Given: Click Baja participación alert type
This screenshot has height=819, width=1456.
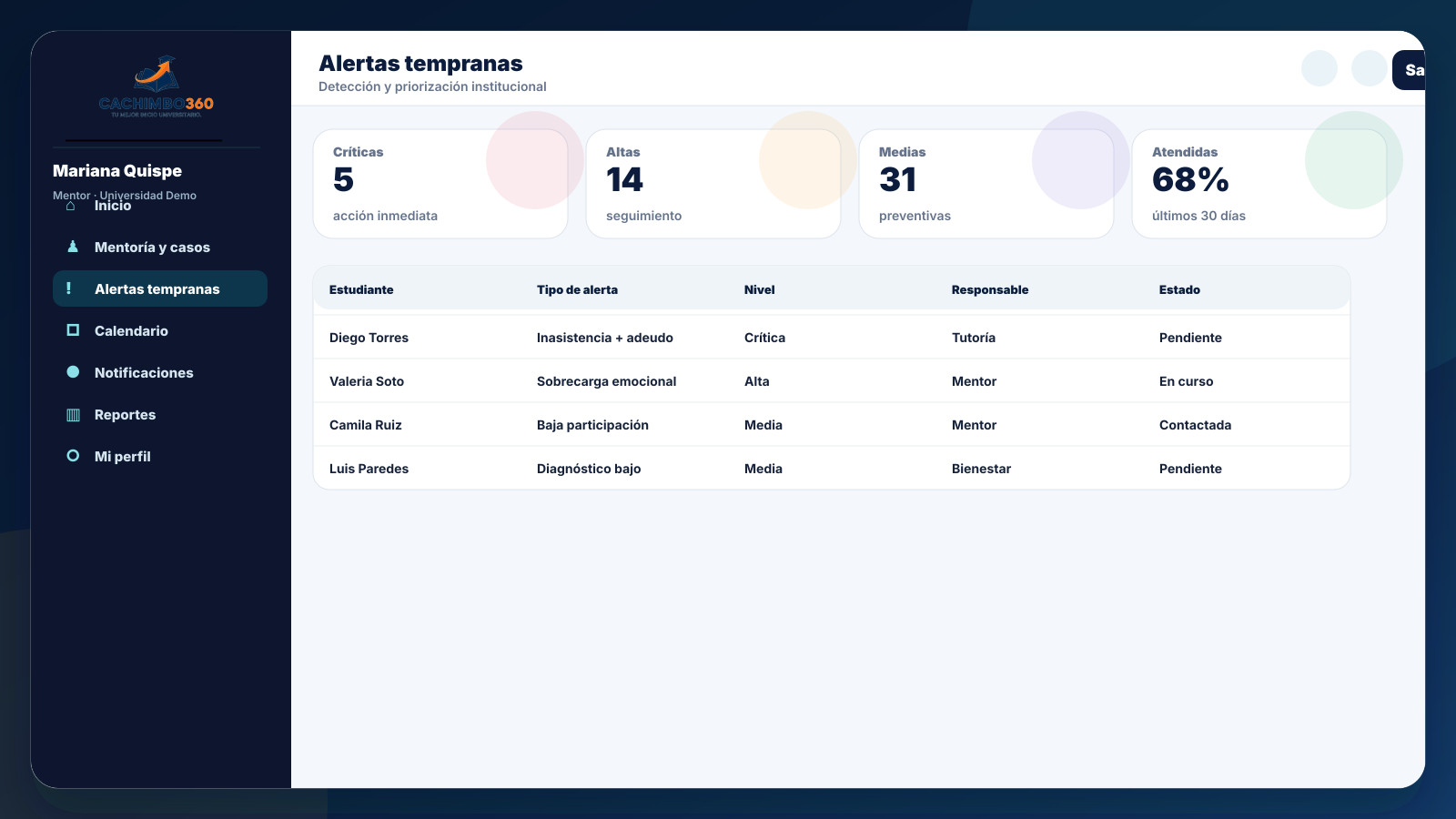Looking at the screenshot, I should (x=592, y=425).
